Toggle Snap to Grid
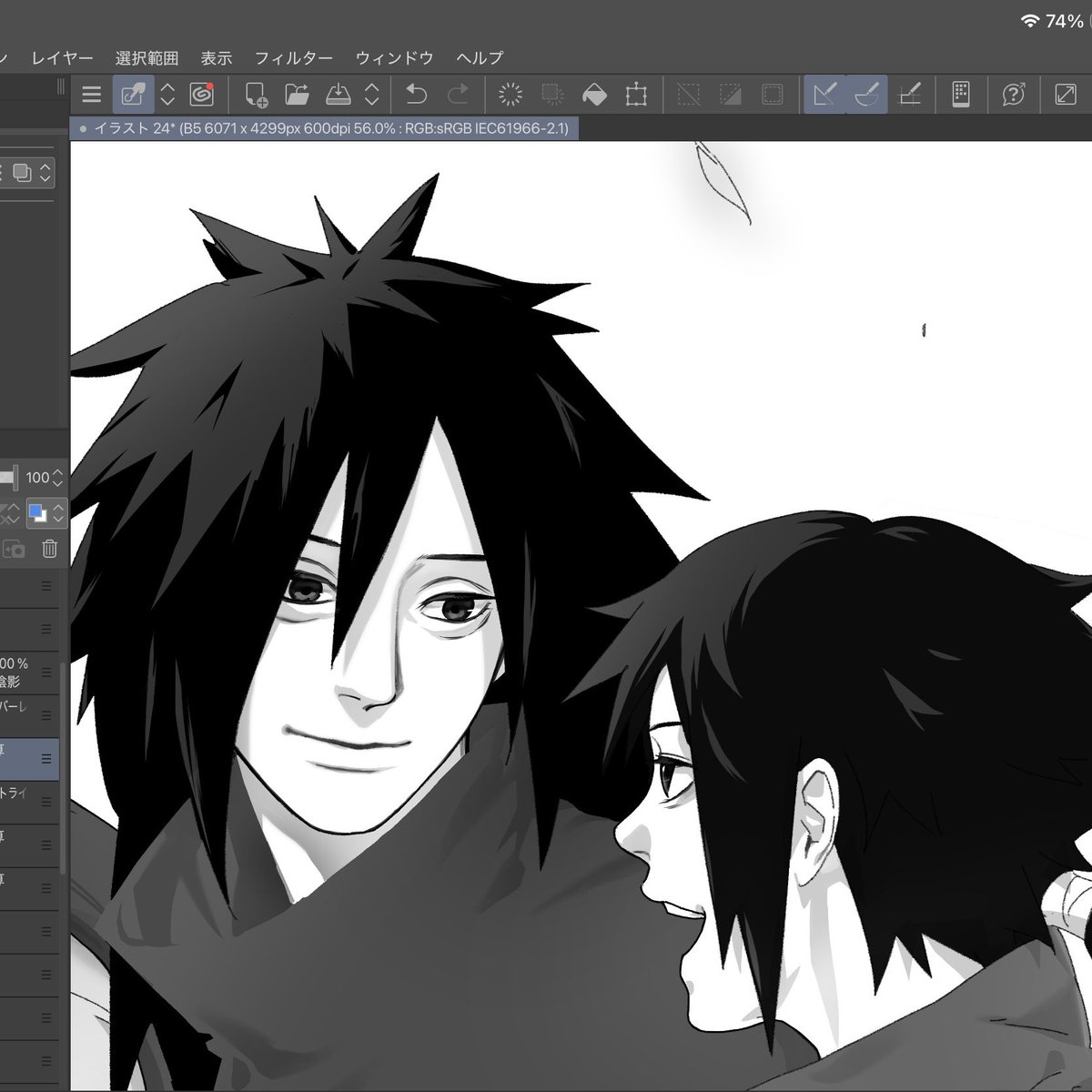Viewport: 1092px width, 1092px height. (x=909, y=95)
